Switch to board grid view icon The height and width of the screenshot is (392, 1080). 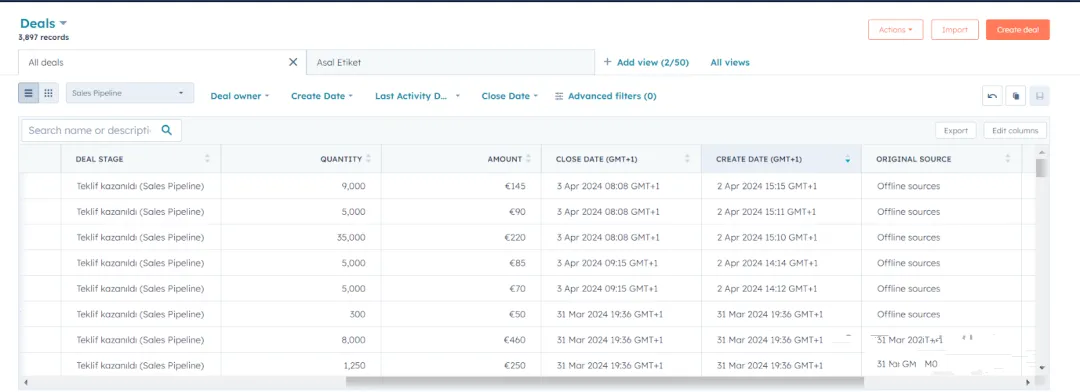(48, 94)
